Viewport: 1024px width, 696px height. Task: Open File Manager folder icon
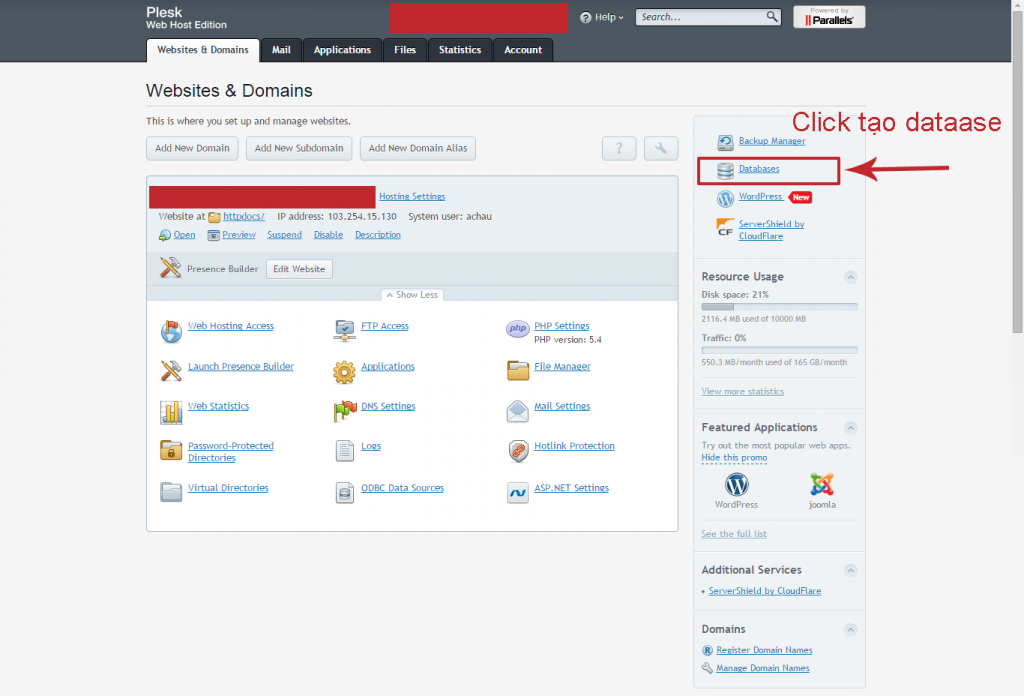517,370
